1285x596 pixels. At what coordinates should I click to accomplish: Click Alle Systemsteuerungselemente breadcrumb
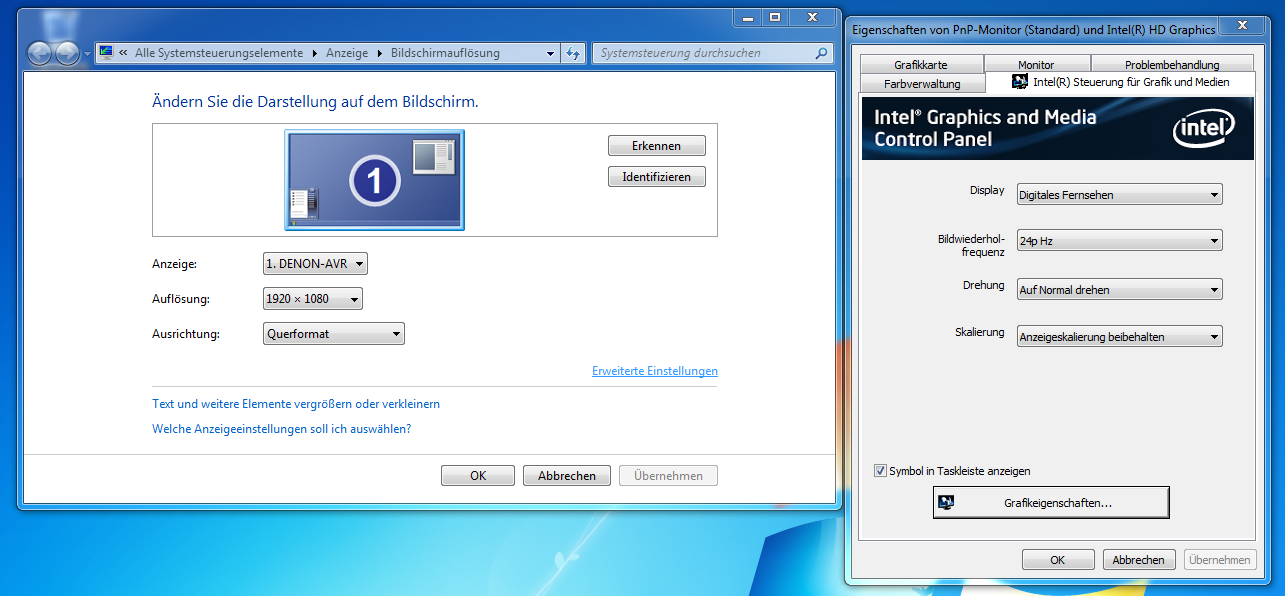[220, 53]
